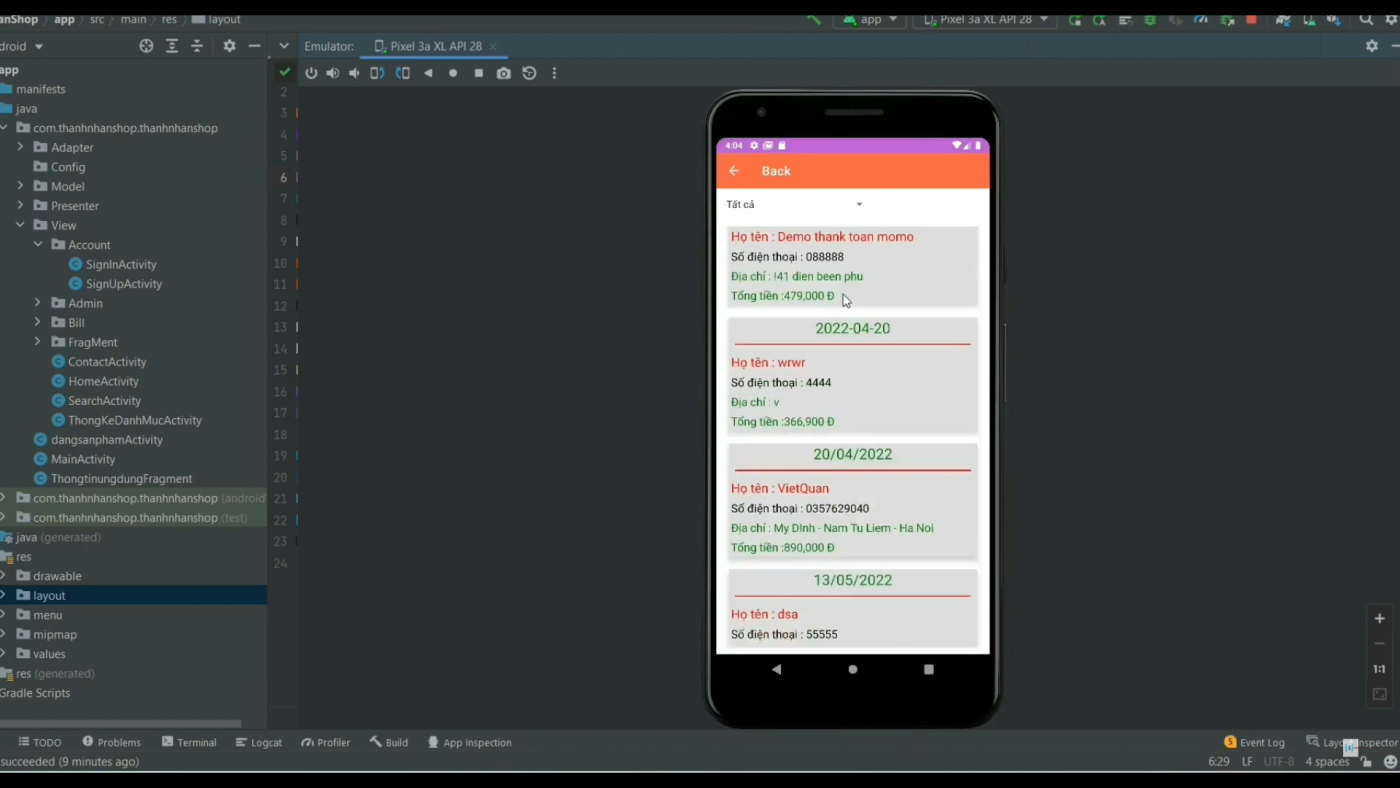Tap the Android navigation bar Home circle on the phone
The image size is (1400, 788).
853,669
